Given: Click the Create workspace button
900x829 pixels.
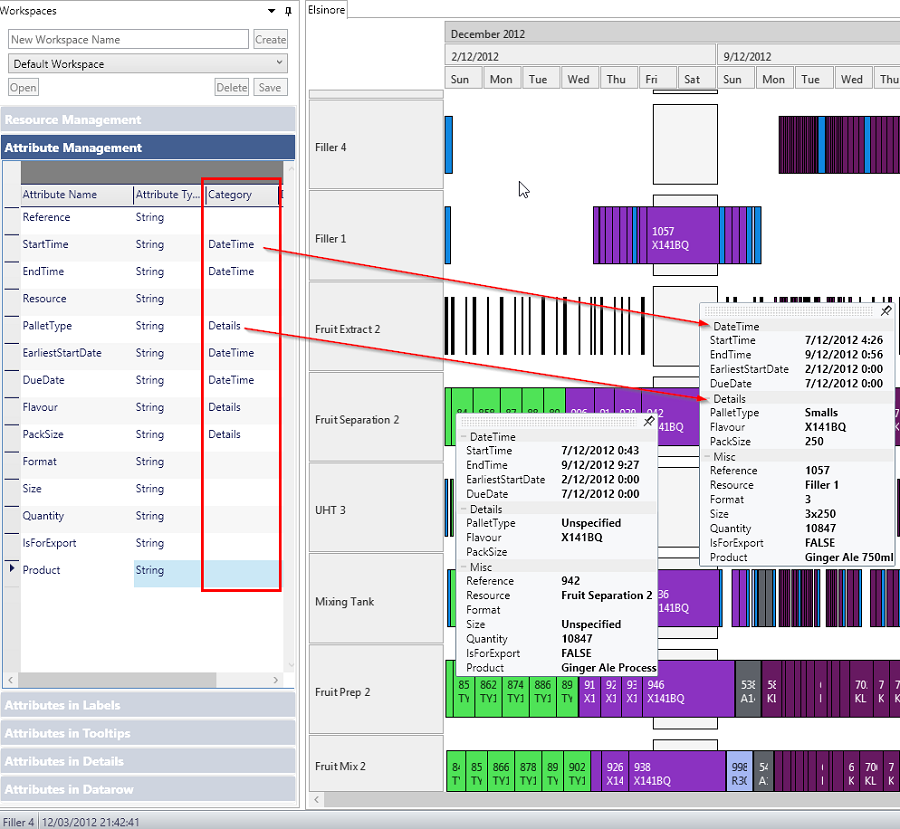Looking at the screenshot, I should click(x=270, y=40).
